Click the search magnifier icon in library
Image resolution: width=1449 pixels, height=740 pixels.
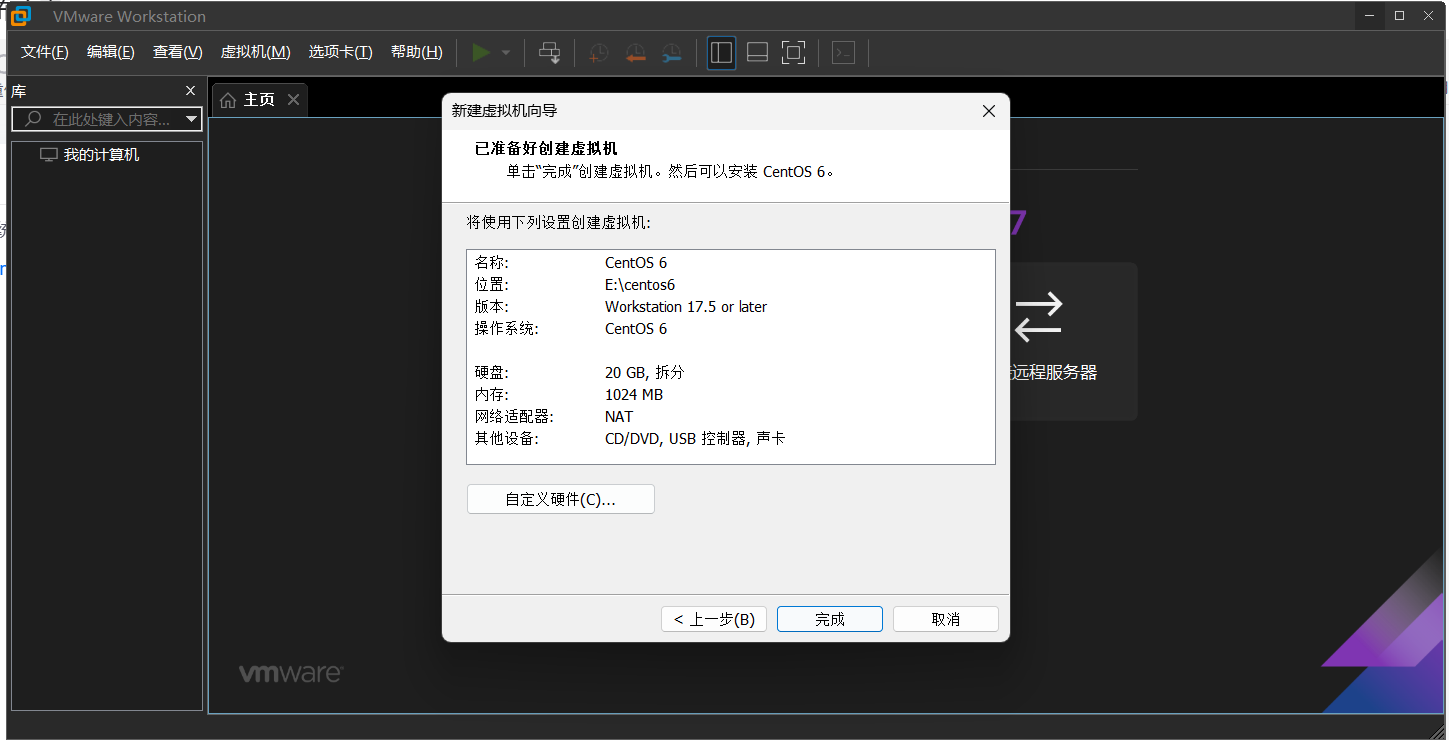[33, 119]
